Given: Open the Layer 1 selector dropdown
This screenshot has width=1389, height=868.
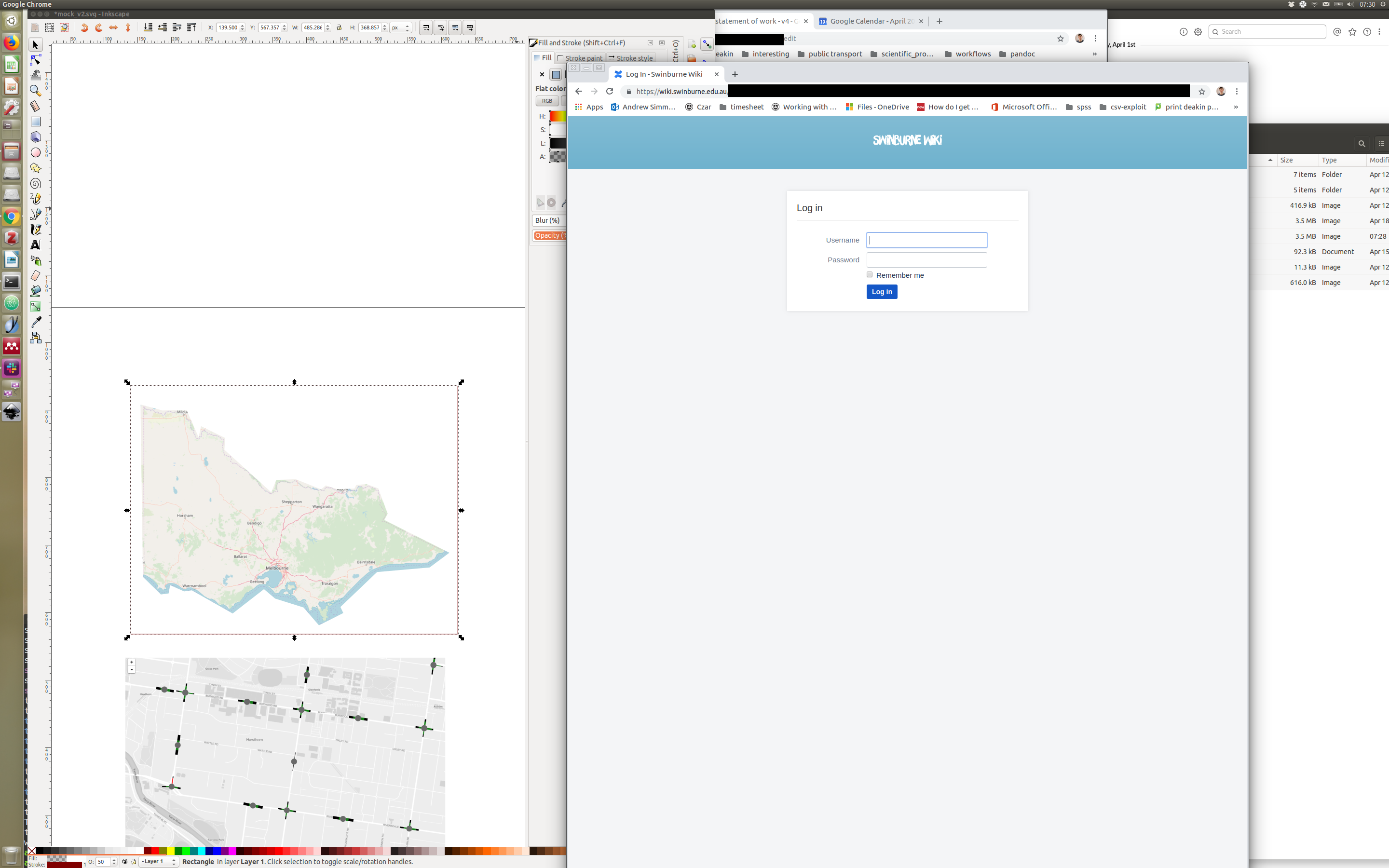Looking at the screenshot, I should [x=159, y=861].
